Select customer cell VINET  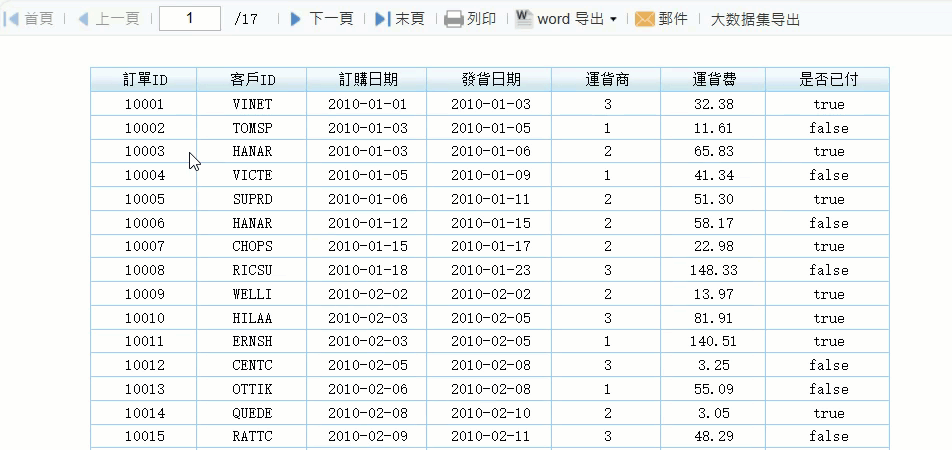(x=252, y=104)
